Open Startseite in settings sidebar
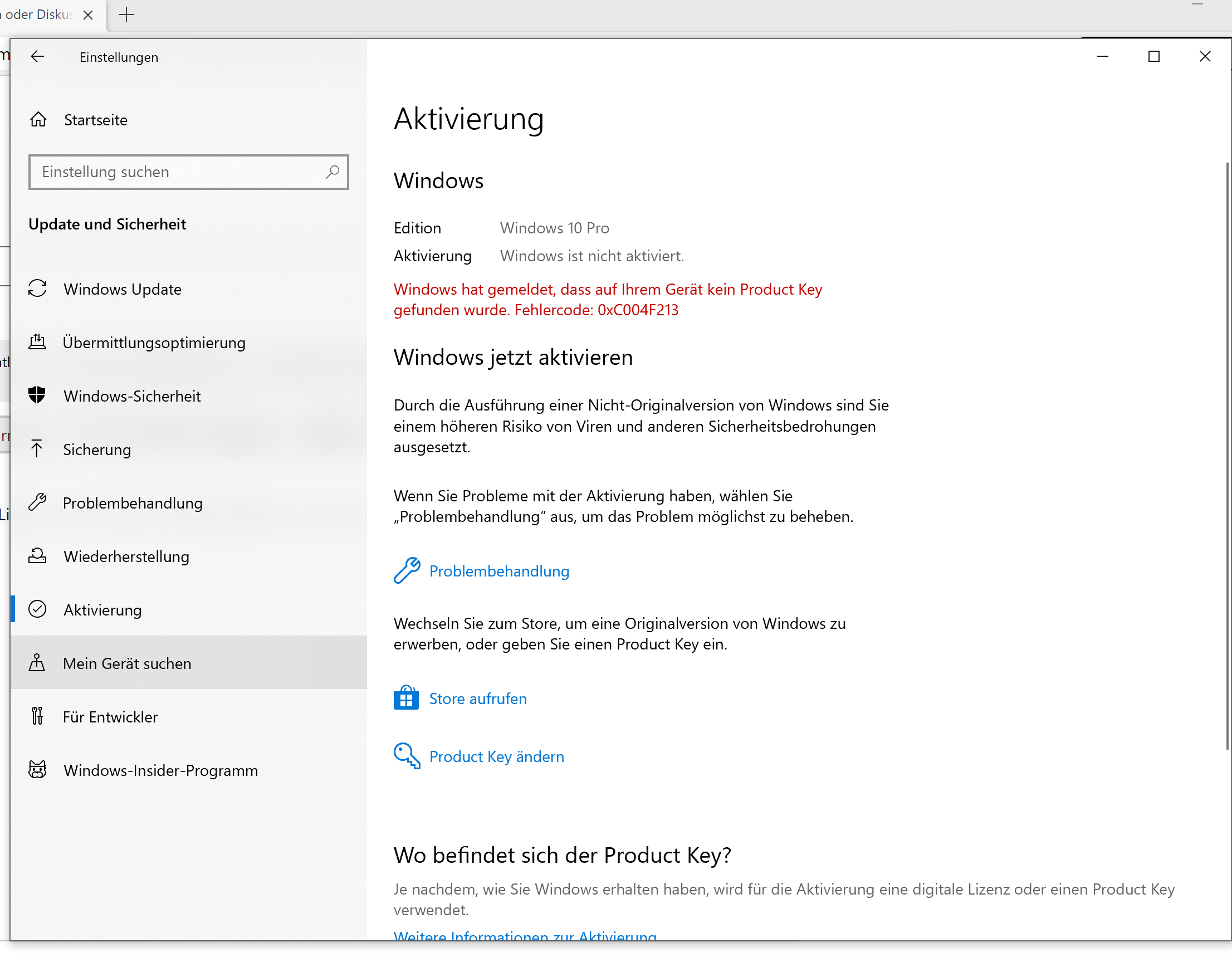Viewport: 1232px width, 977px height. [189, 120]
